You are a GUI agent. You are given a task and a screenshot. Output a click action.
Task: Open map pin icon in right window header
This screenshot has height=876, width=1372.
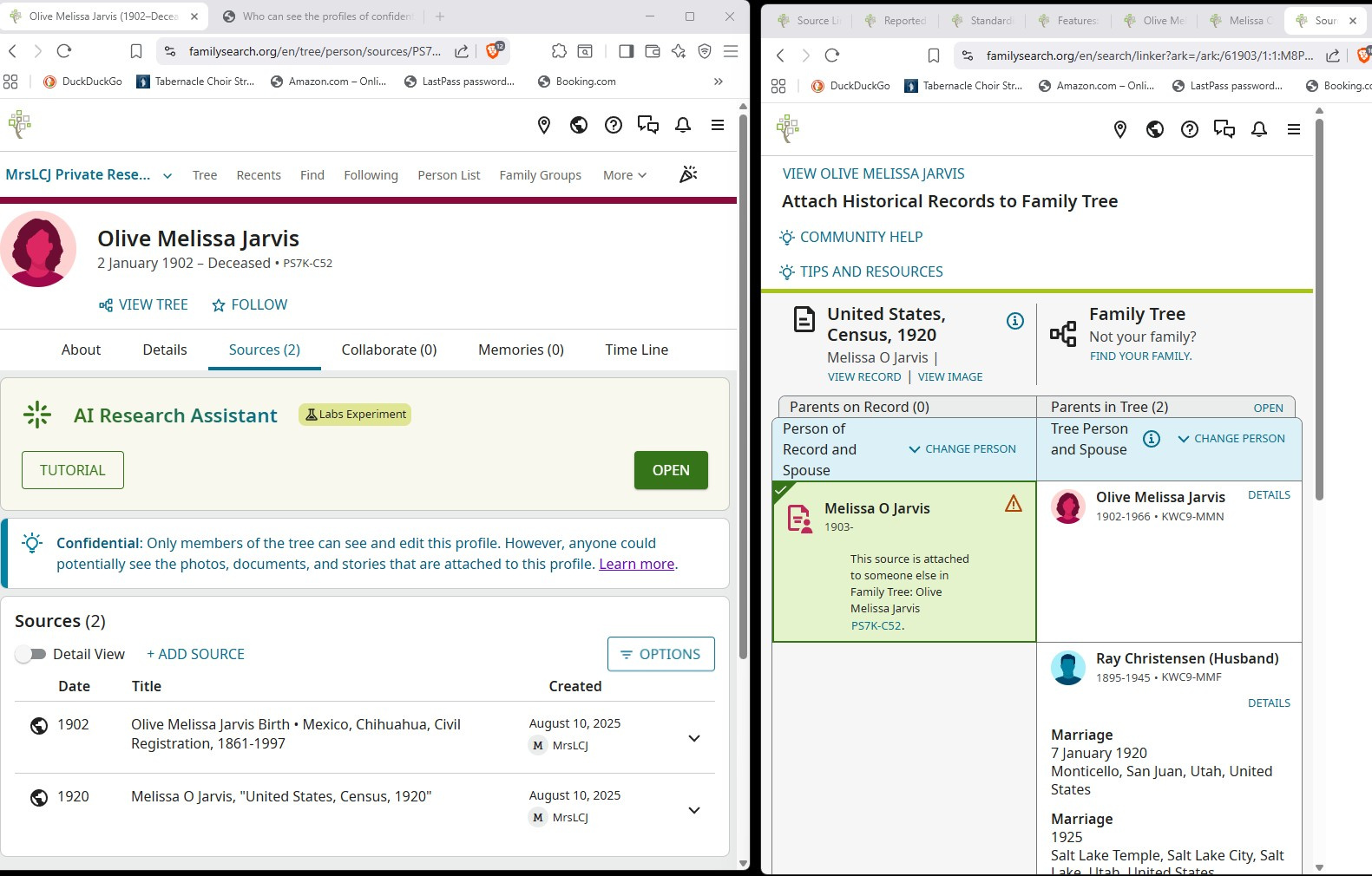click(x=1120, y=129)
